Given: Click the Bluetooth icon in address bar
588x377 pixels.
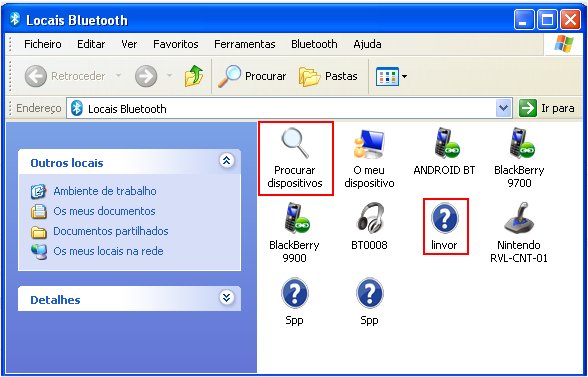Looking at the screenshot, I should click(x=77, y=109).
